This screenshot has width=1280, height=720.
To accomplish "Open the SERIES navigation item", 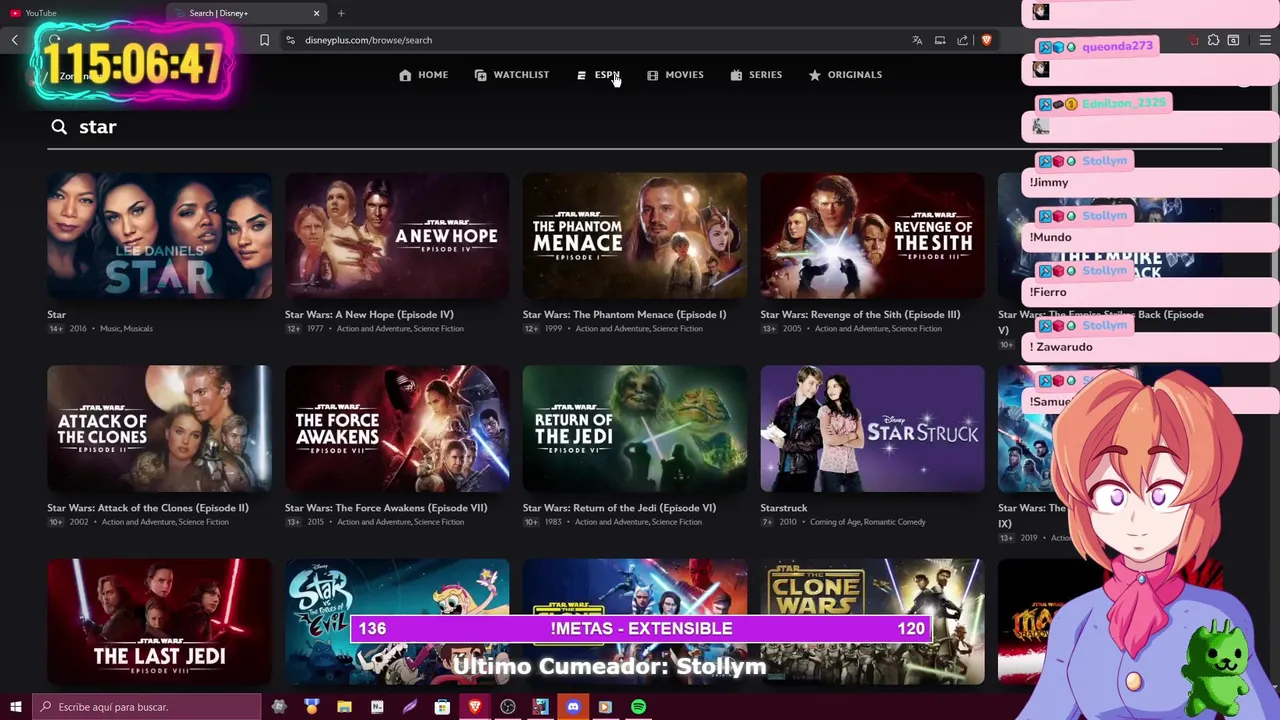I will click(756, 75).
